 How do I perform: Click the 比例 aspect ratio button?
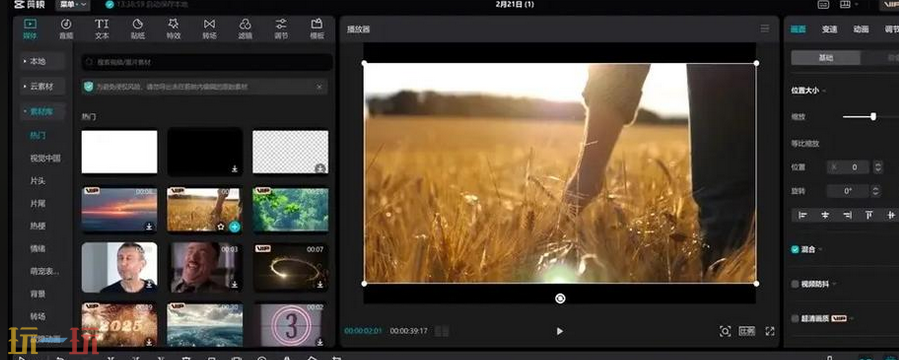click(x=747, y=331)
